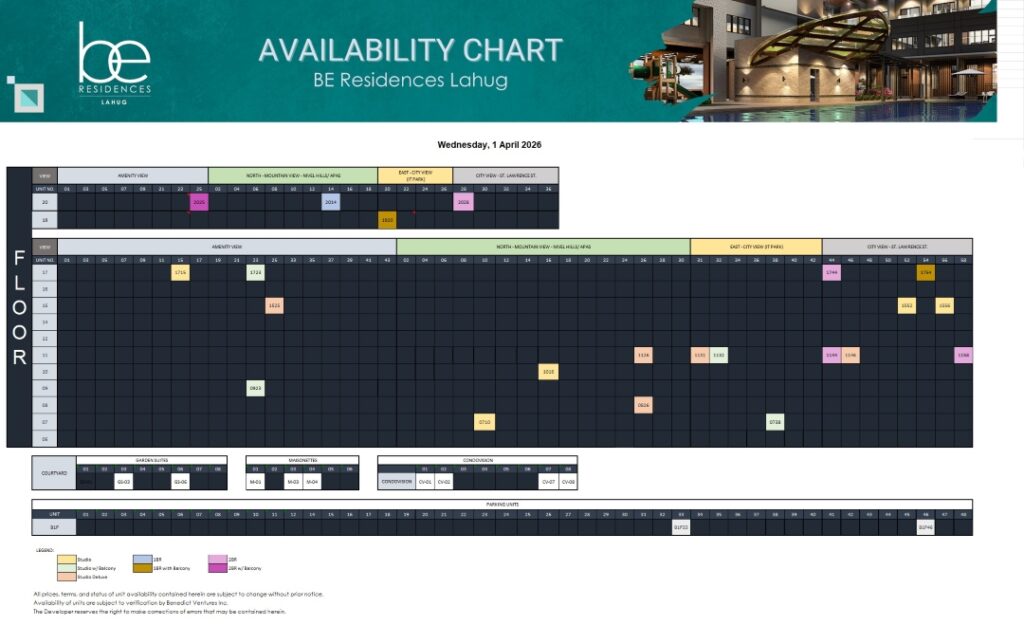Image resolution: width=1024 pixels, height=625 pixels.
Task: Click maisonette unit M-01
Action: click(x=255, y=481)
